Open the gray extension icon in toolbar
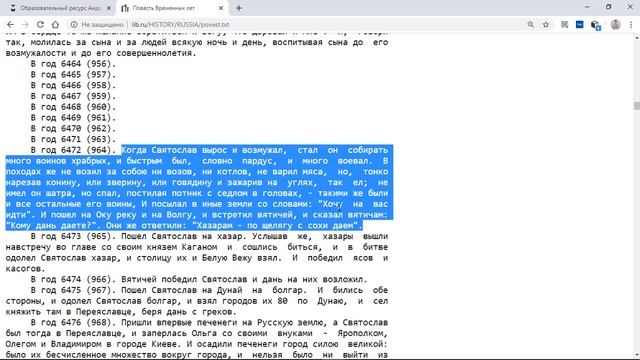640x360 pixels. click(564, 24)
